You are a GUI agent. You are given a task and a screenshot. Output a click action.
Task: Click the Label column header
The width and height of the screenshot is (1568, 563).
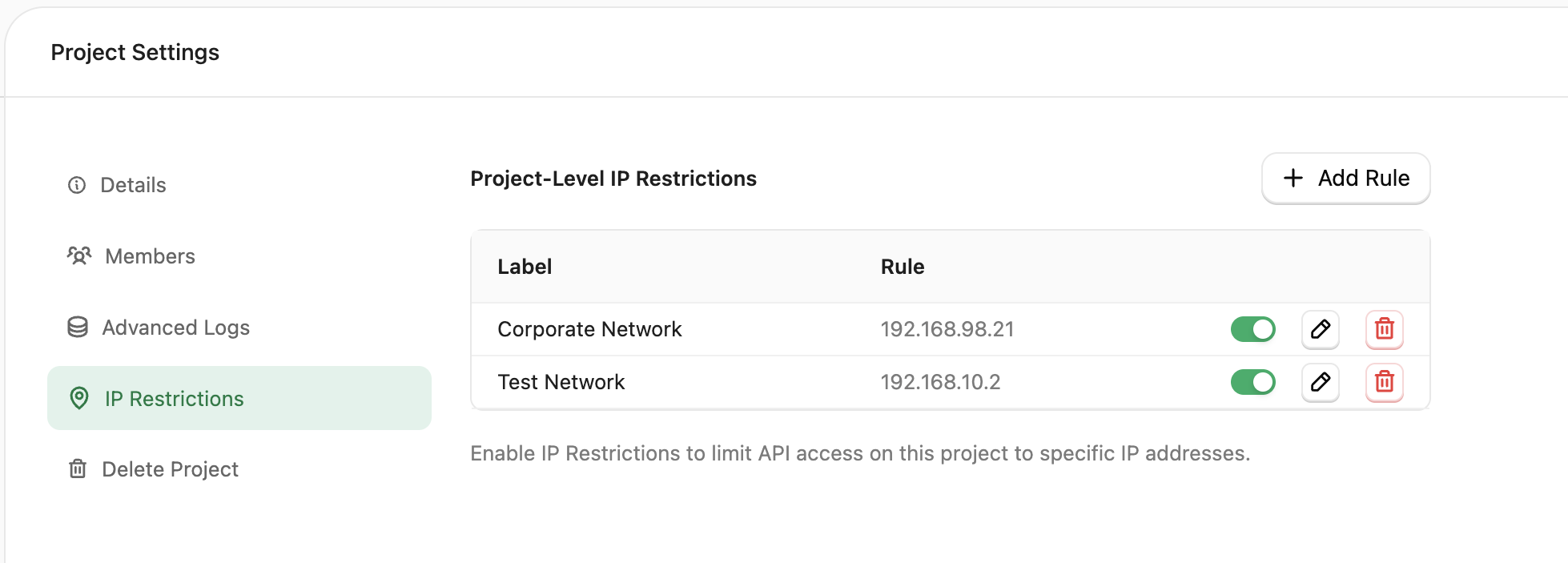(x=525, y=267)
